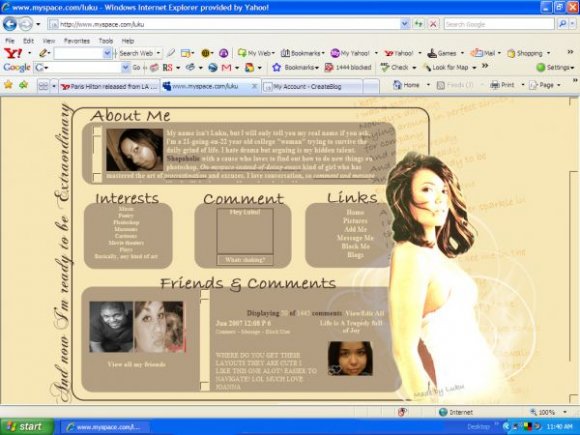Image resolution: width=580 pixels, height=435 pixels.
Task: Click the Check spelling icon in Google toolbar
Action: click(x=385, y=67)
